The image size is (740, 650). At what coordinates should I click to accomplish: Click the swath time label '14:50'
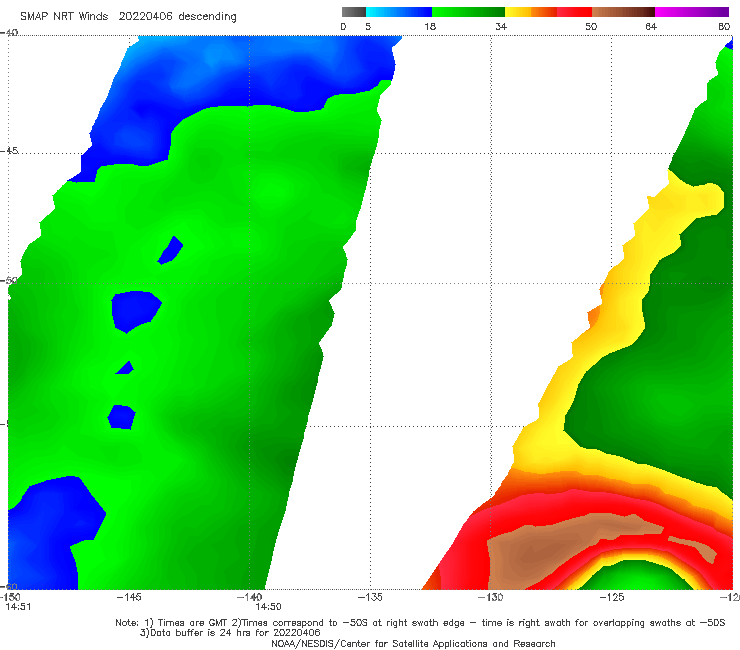[x=269, y=607]
